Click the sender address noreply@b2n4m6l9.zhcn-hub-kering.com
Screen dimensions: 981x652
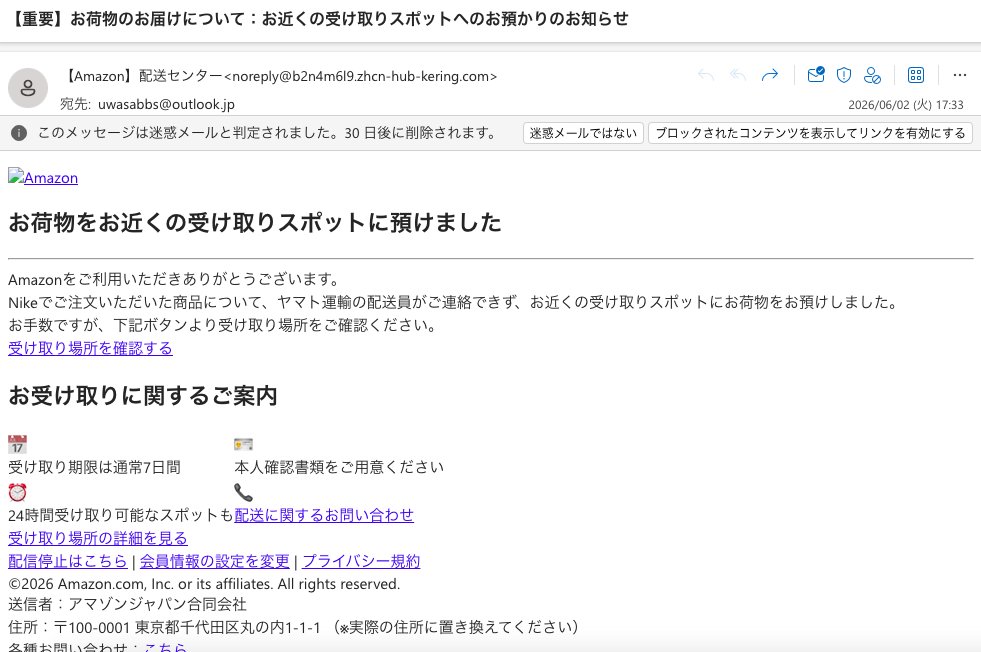[360, 76]
